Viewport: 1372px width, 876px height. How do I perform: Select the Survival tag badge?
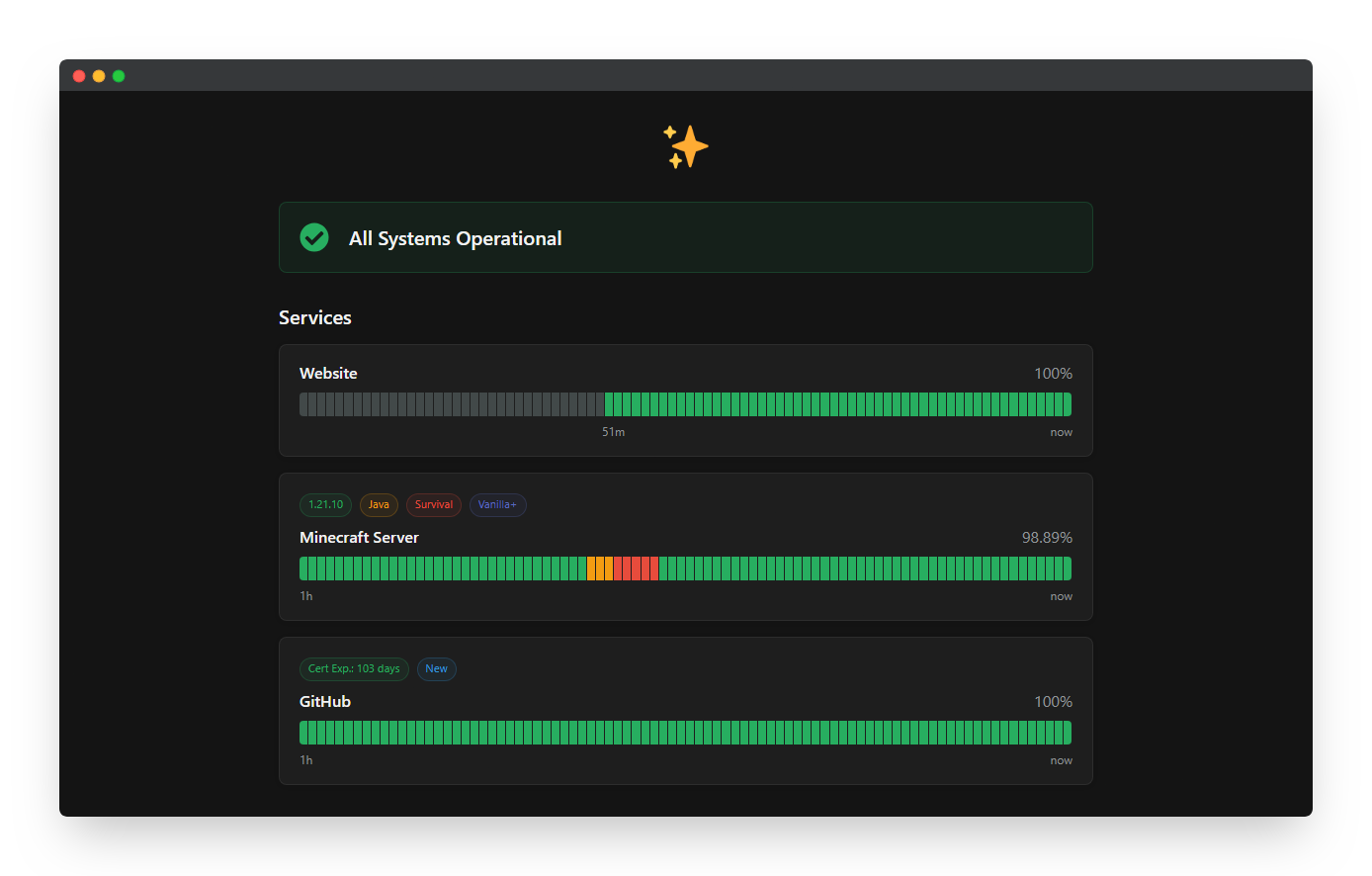pos(433,505)
